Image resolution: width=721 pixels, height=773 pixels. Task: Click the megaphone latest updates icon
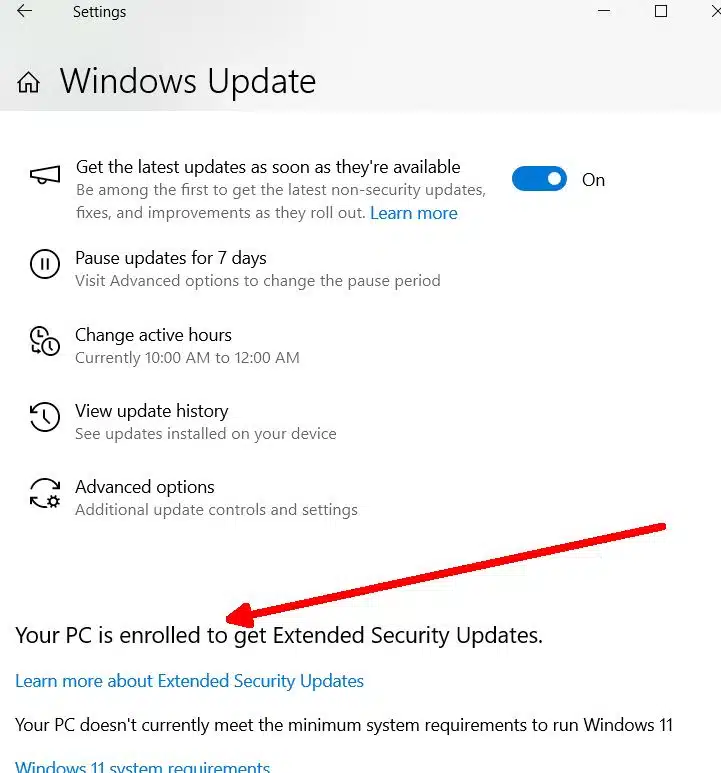tap(45, 177)
